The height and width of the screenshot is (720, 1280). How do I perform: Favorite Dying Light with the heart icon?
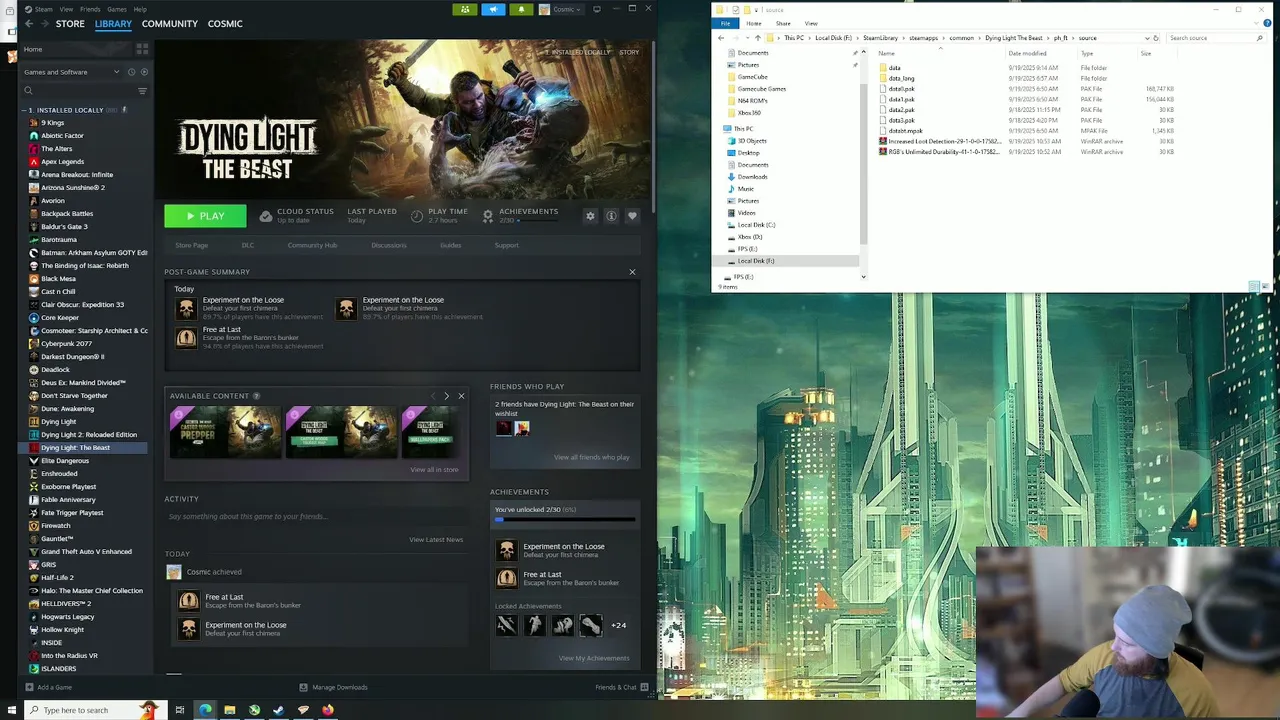pyautogui.click(x=632, y=216)
